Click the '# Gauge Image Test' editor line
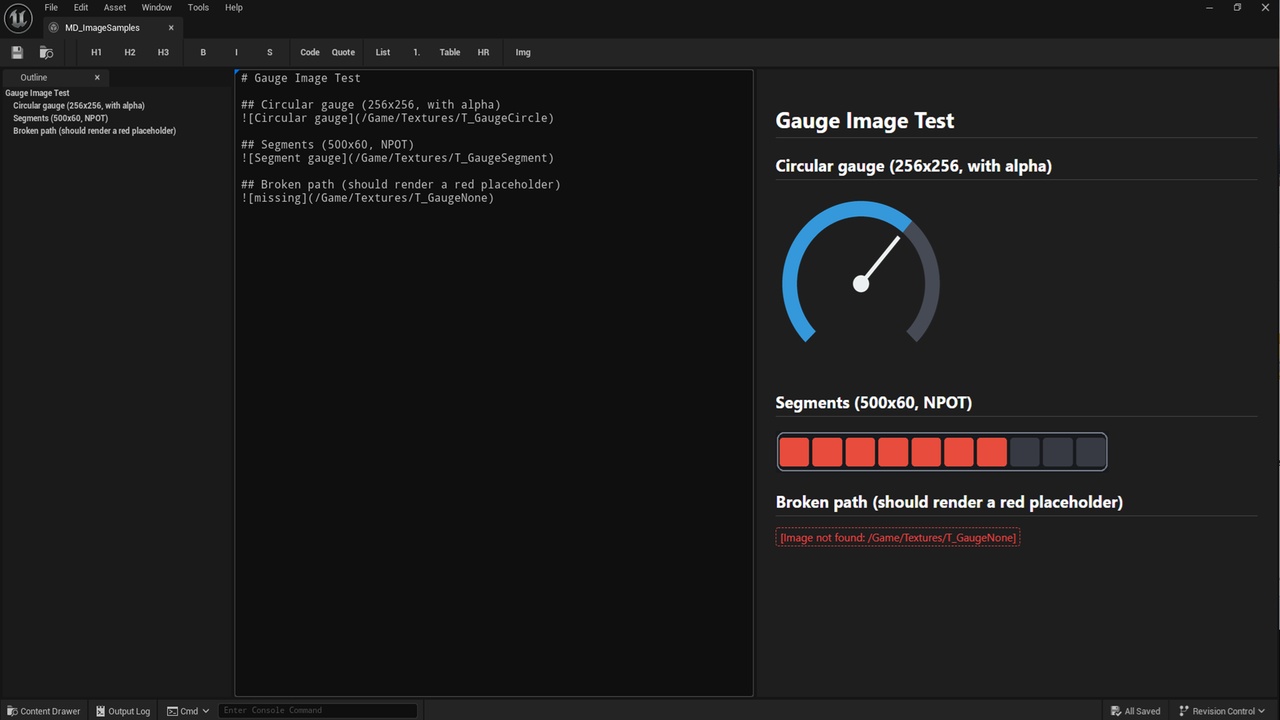The image size is (1280, 720). pos(301,78)
